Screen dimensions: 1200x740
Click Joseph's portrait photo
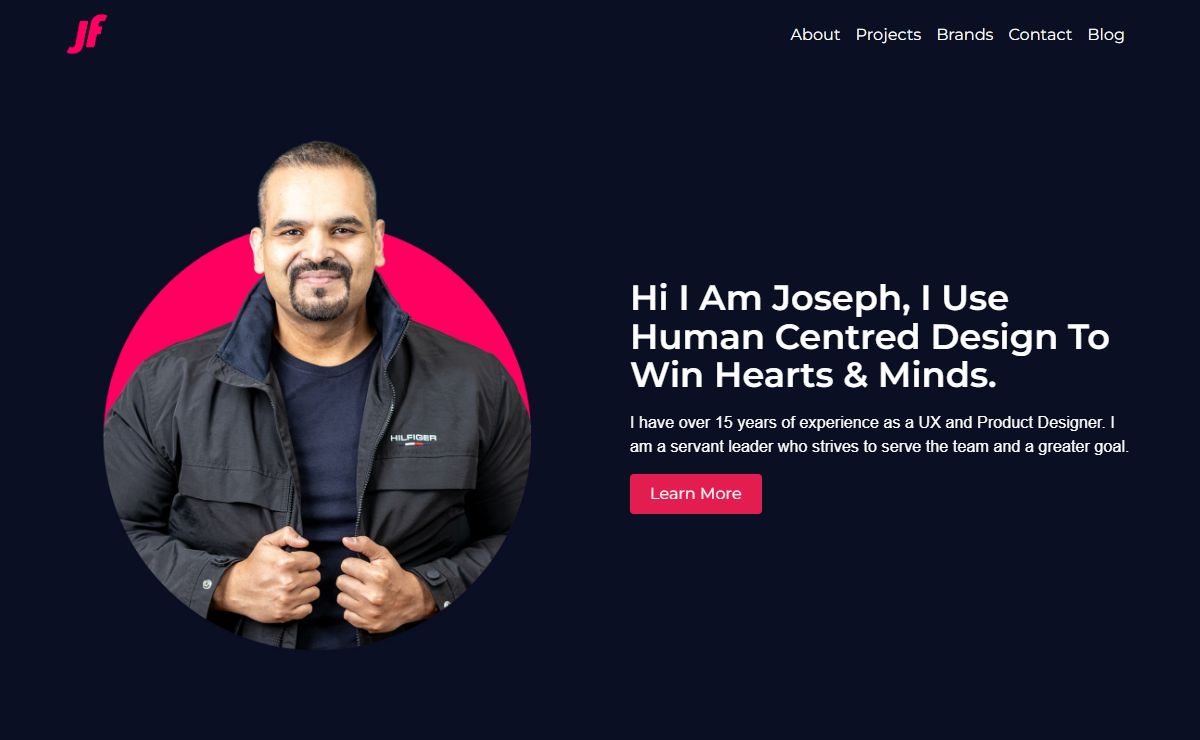click(x=317, y=395)
